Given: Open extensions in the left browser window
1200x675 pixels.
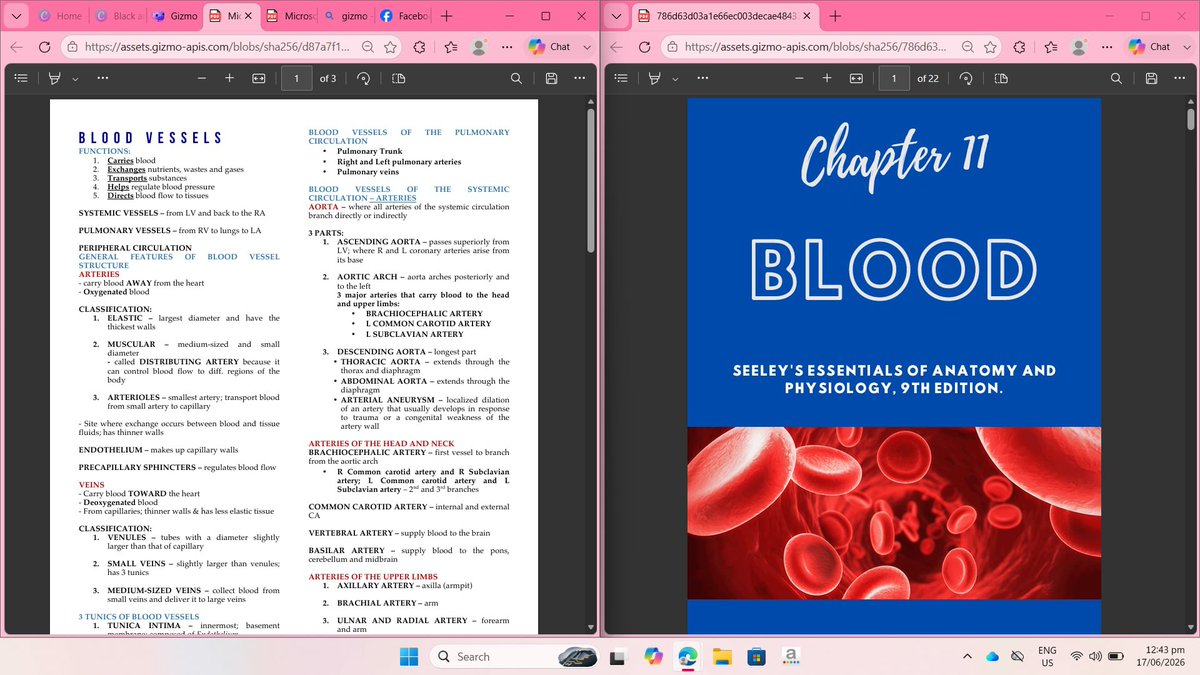Looking at the screenshot, I should pyautogui.click(x=420, y=47).
